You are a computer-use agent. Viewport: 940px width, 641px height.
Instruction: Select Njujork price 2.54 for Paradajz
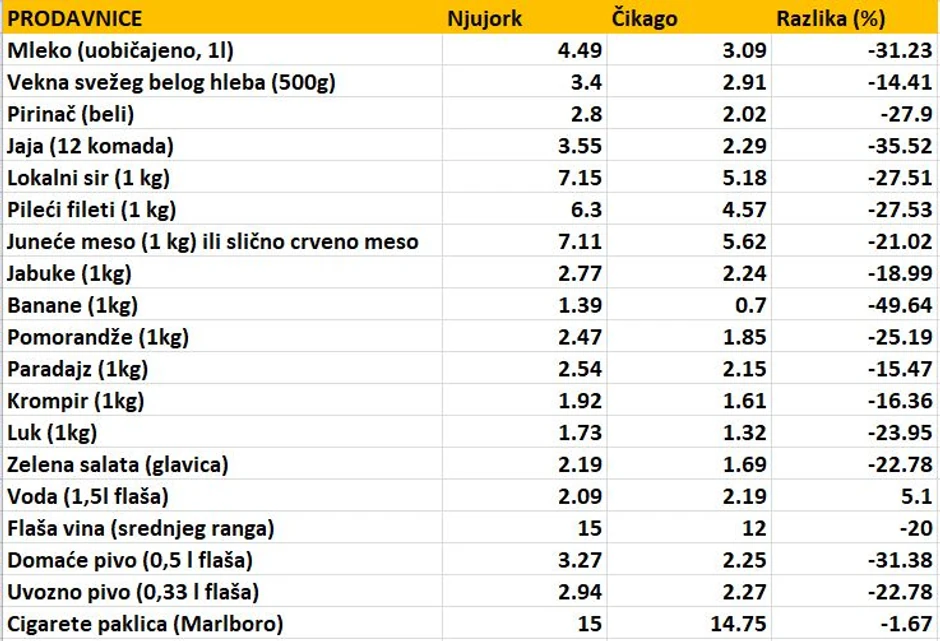point(581,370)
